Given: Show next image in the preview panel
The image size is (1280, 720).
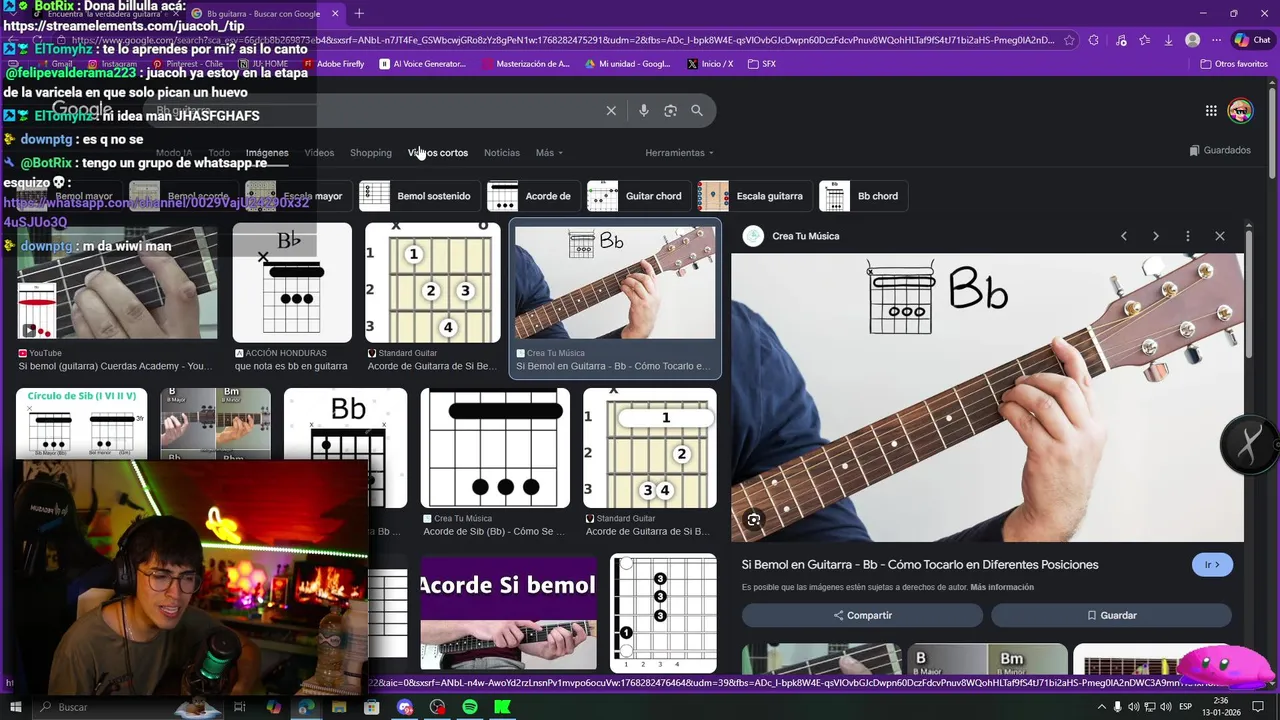Looking at the screenshot, I should pos(1156,236).
